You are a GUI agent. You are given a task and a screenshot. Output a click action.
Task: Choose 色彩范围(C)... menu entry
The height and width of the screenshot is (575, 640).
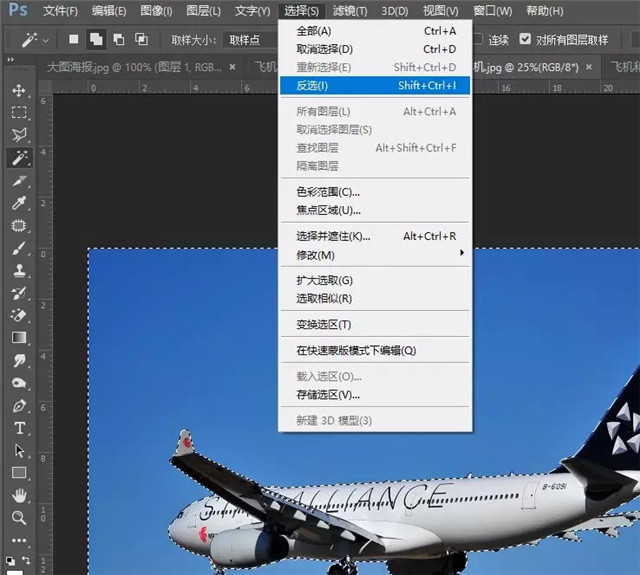(328, 192)
